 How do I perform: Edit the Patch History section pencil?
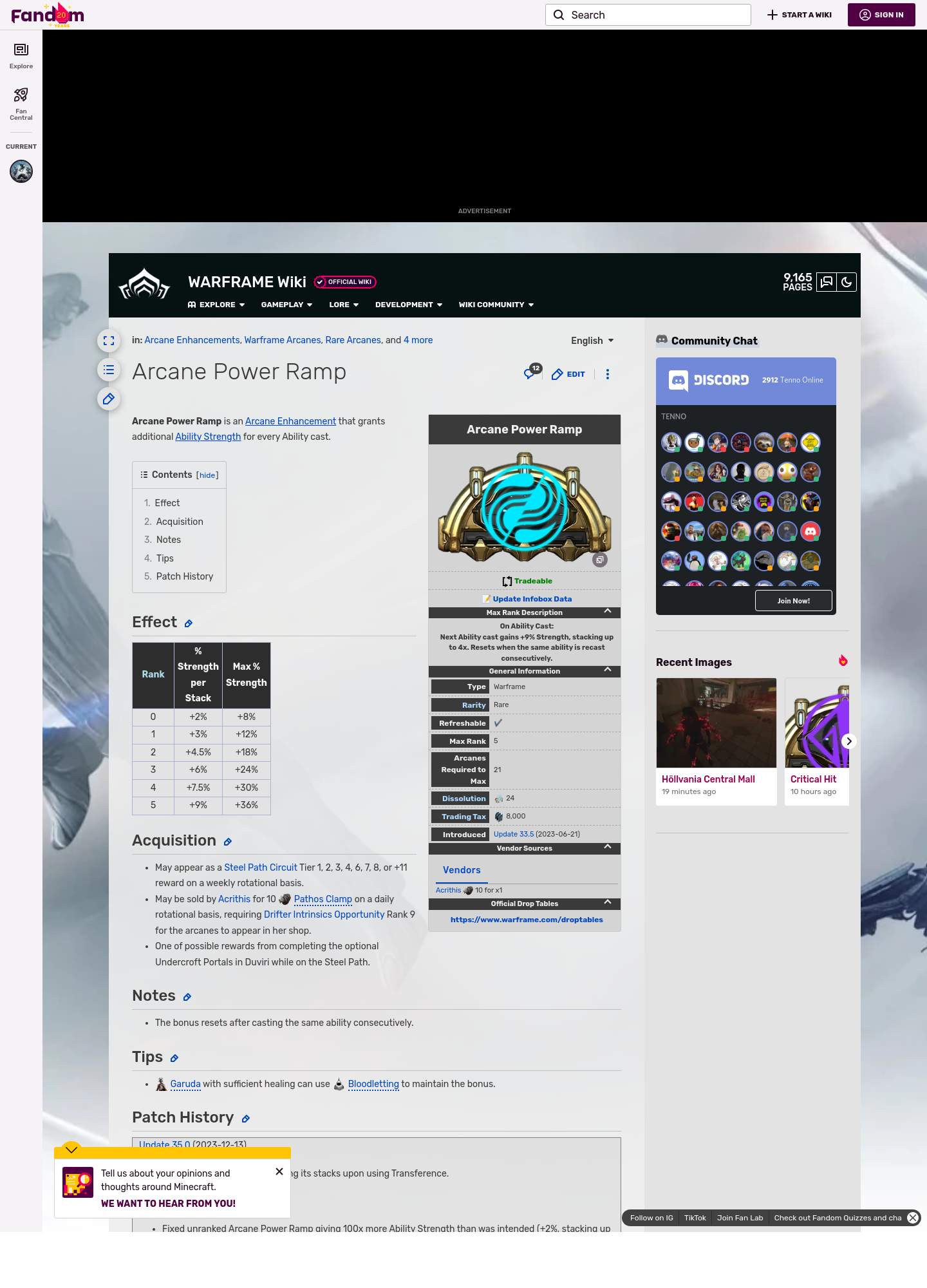tap(245, 1119)
